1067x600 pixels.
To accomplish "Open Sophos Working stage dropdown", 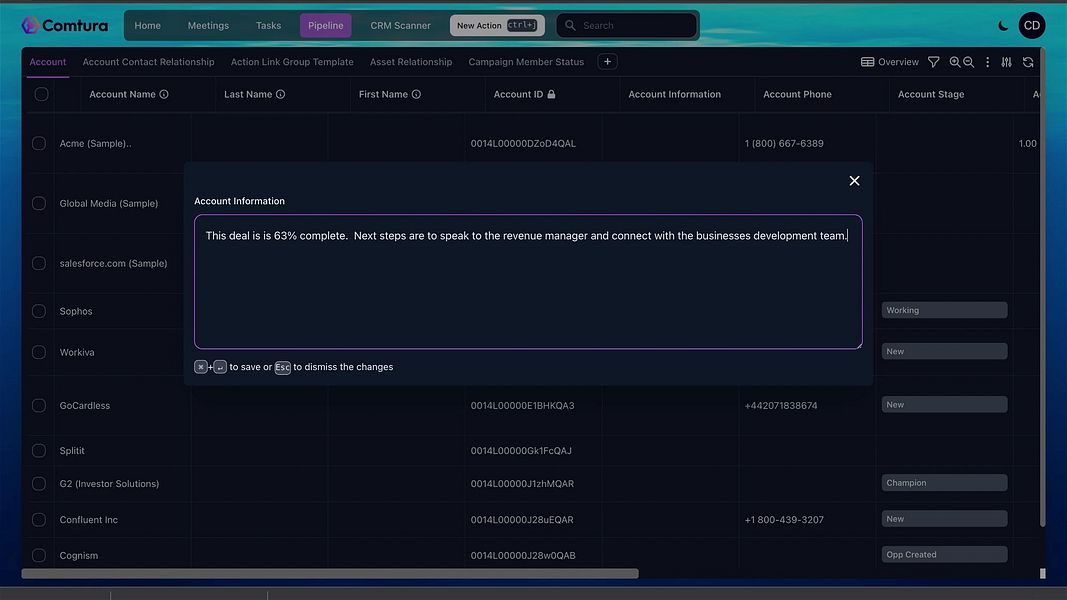I will 945,310.
